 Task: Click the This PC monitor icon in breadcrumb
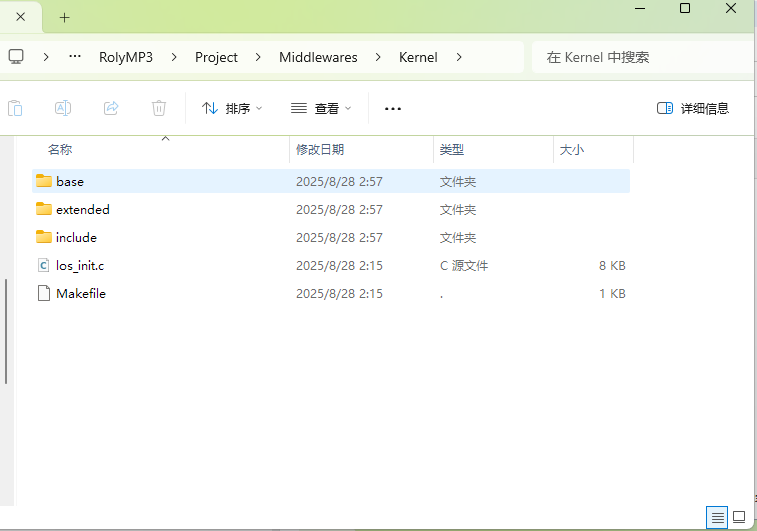[16, 57]
